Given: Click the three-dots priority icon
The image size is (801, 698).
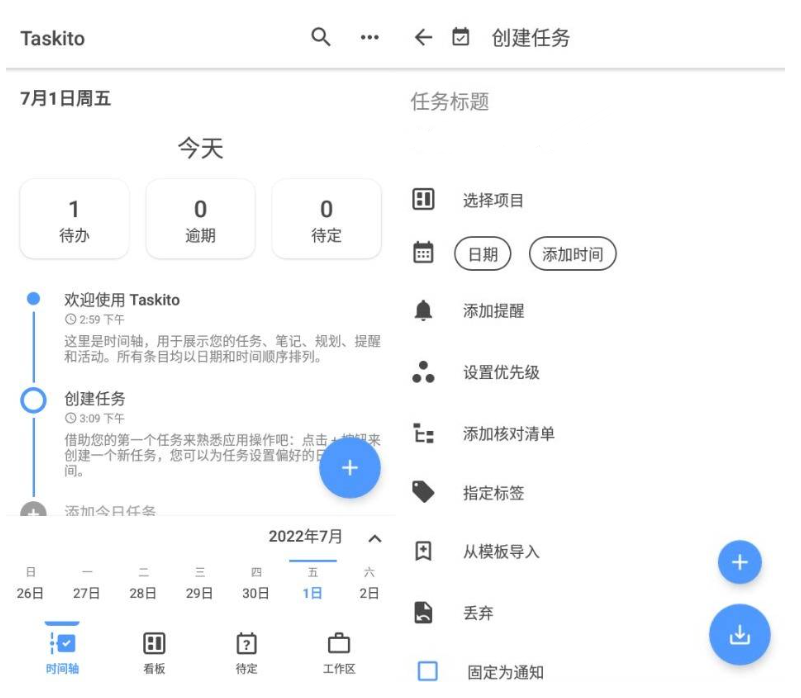Looking at the screenshot, I should click(423, 372).
